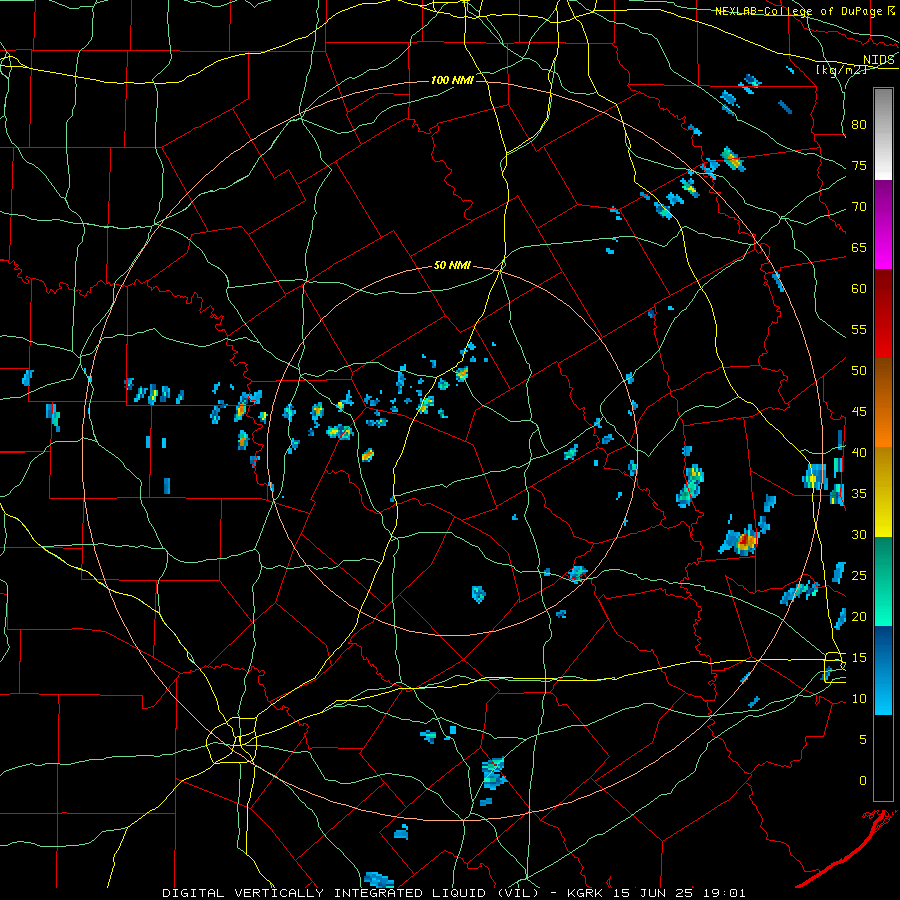This screenshot has height=900, width=900.
Task: Click the blue segment of the color scale
Action: click(x=883, y=670)
